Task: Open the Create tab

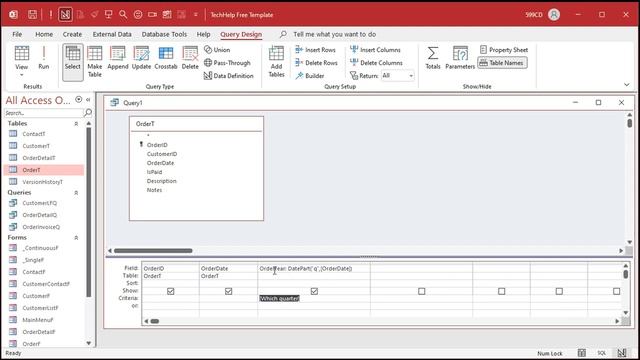Action: [72, 34]
